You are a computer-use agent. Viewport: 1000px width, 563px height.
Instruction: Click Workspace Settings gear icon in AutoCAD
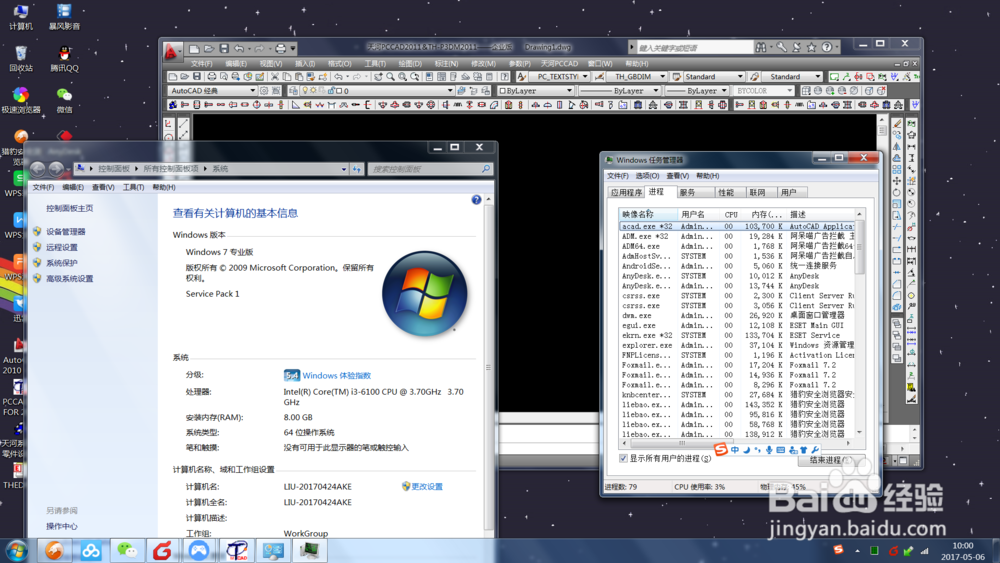coord(264,91)
